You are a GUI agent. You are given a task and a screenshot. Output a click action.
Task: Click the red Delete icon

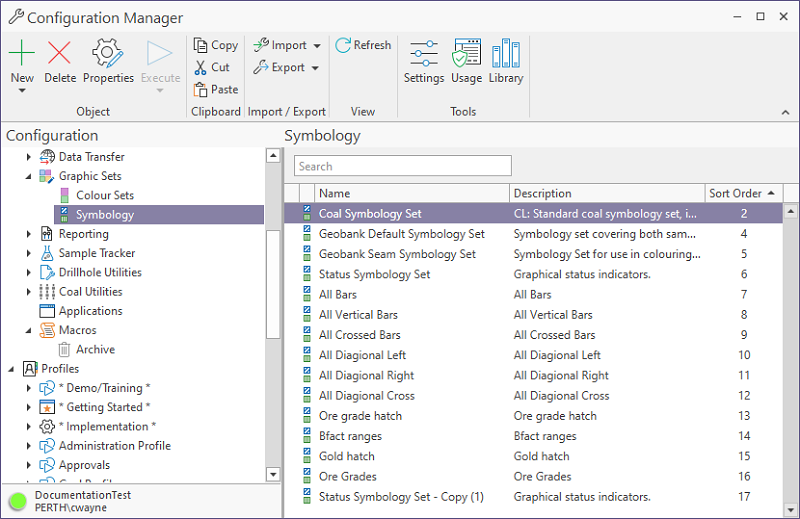click(60, 53)
